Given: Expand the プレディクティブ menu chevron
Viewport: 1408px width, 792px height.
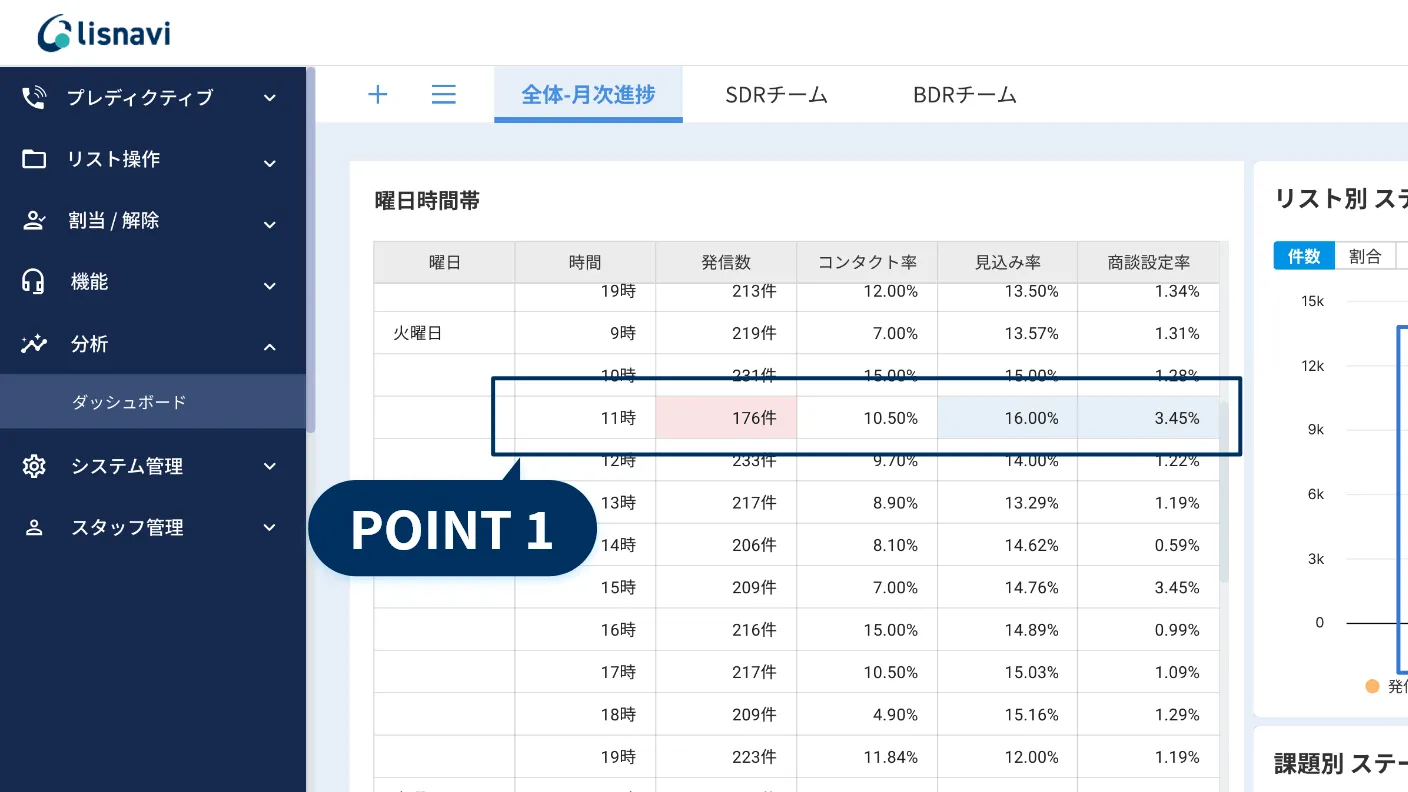Looking at the screenshot, I should point(269,98).
